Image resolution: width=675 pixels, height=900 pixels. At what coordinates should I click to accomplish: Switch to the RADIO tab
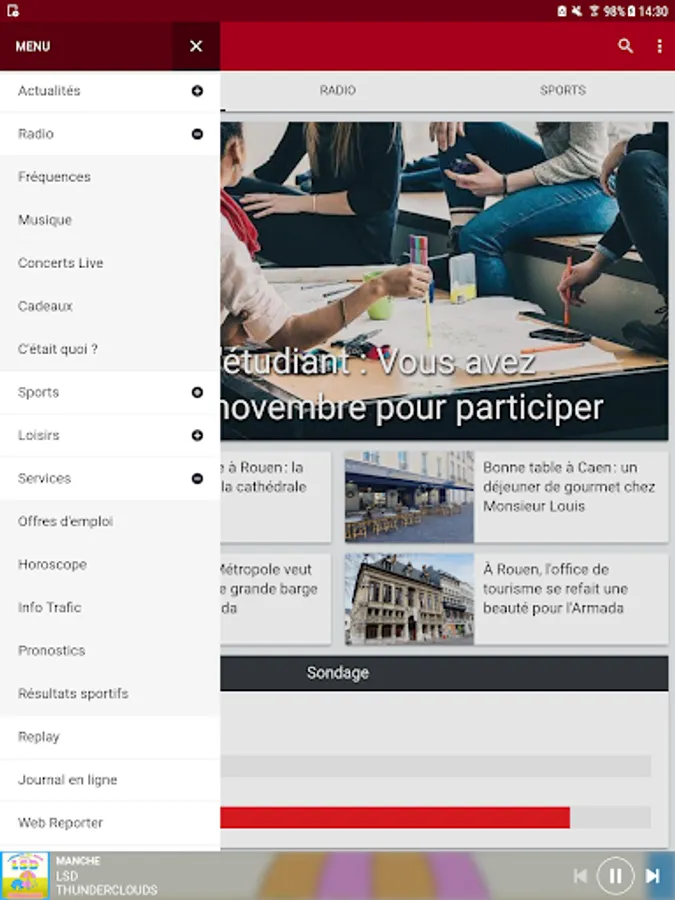pos(338,90)
